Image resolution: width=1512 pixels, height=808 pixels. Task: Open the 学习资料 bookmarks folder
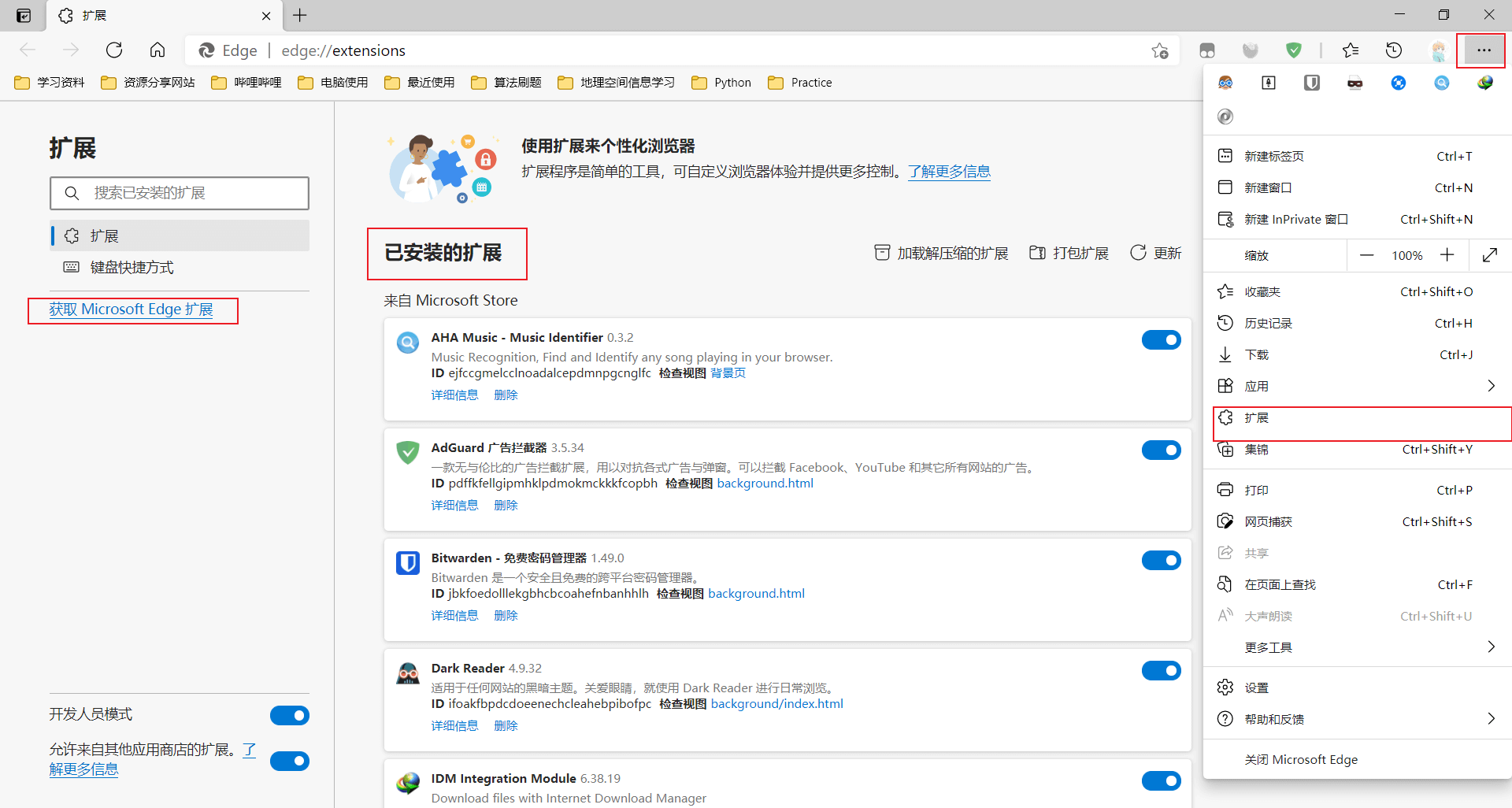[x=50, y=83]
